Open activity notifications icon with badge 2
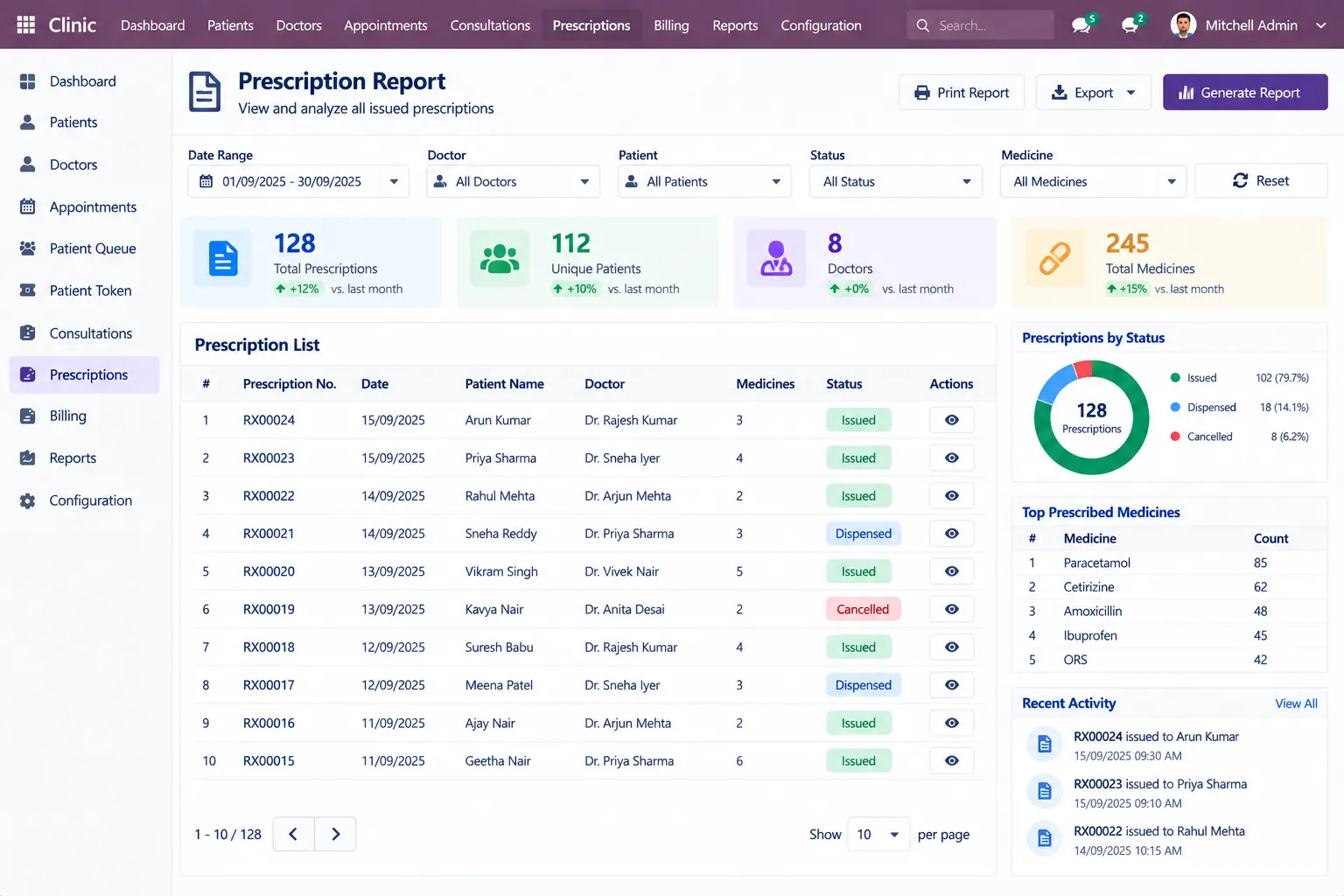Image resolution: width=1344 pixels, height=896 pixels. [1131, 24]
